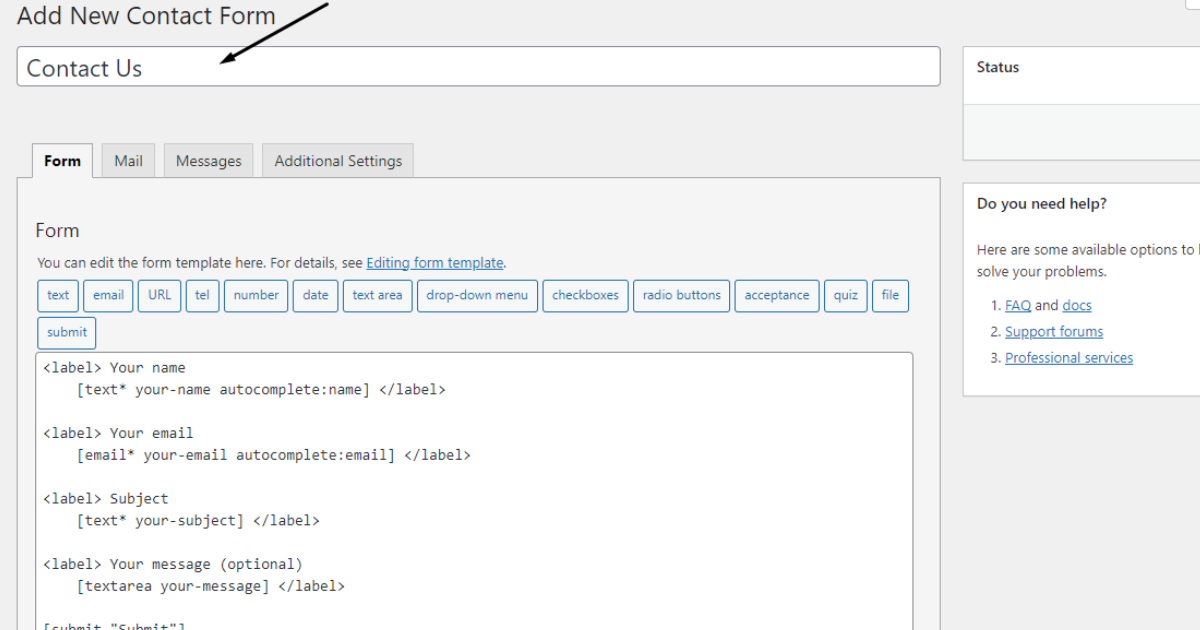Insert a submit button tag
1200x630 pixels.
66,332
